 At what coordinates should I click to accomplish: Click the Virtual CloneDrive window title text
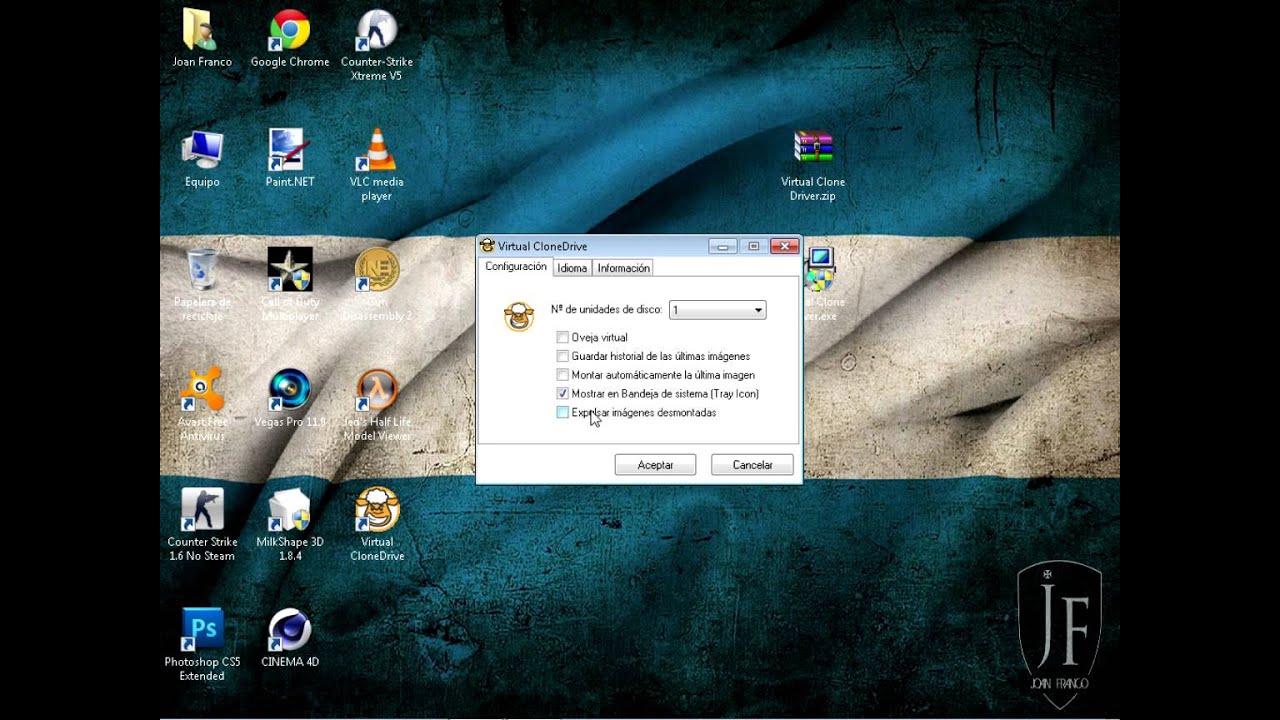542,246
